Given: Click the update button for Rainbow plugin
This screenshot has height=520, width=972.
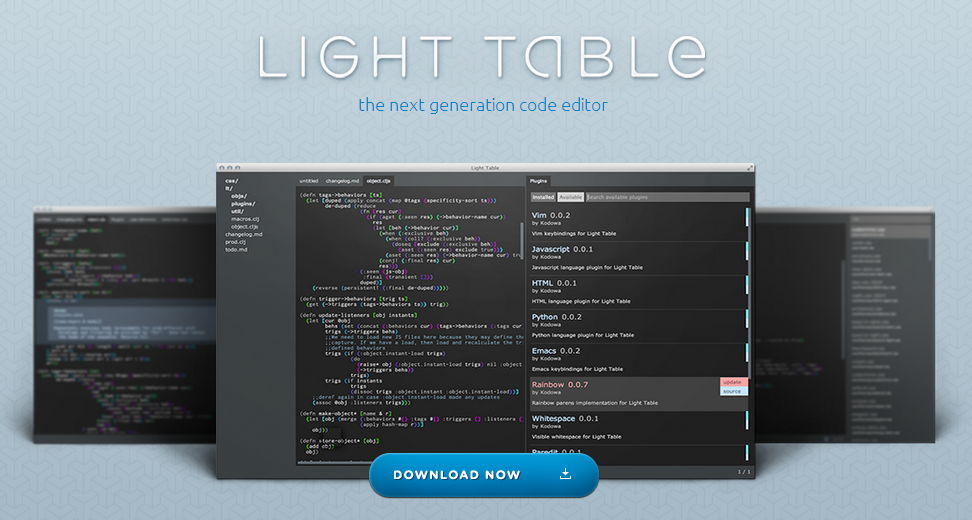Looking at the screenshot, I should coord(734,382).
